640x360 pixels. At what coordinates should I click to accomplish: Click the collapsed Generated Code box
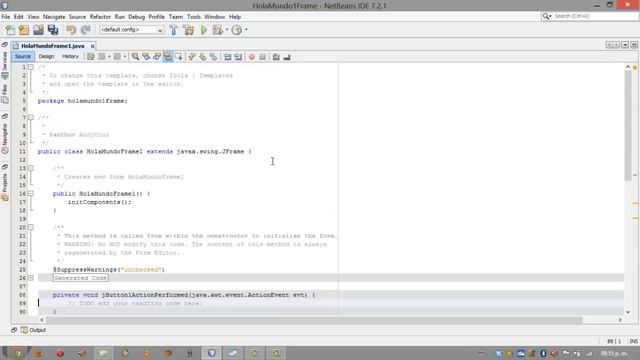[x=80, y=278]
